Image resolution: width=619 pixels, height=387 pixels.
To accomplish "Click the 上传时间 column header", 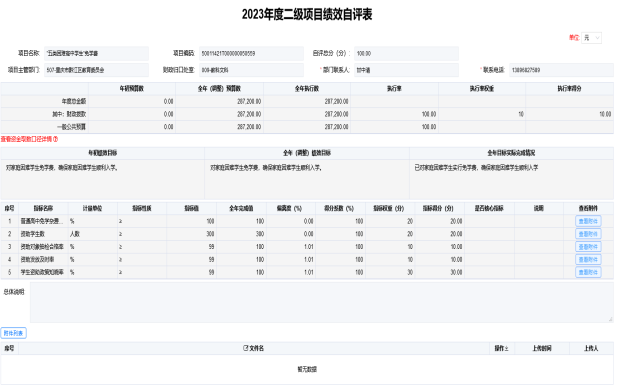I will tap(542, 348).
